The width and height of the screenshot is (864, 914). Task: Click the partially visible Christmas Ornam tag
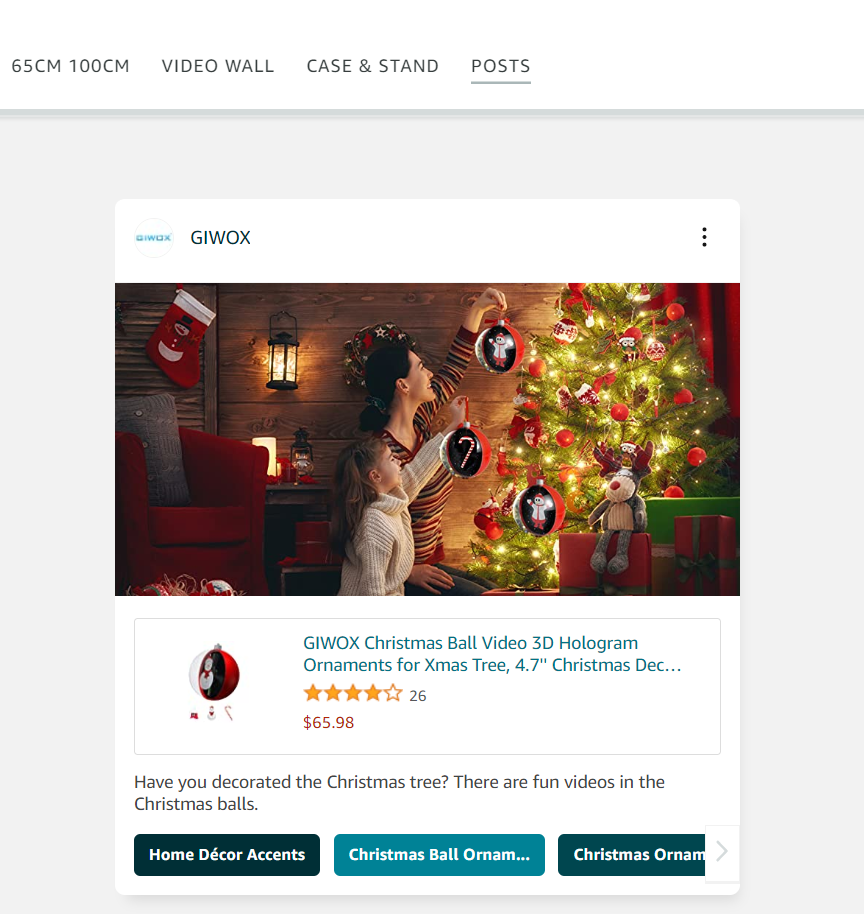(x=631, y=855)
